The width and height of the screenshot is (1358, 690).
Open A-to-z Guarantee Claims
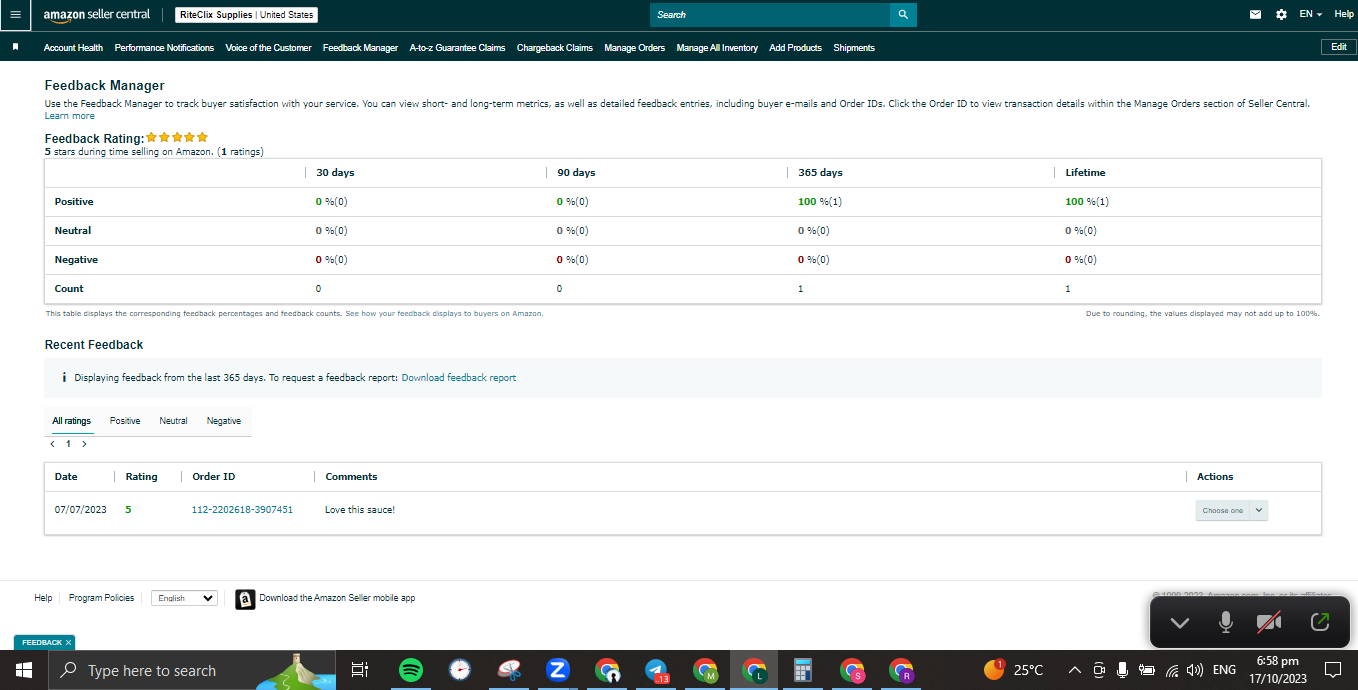[x=457, y=48]
